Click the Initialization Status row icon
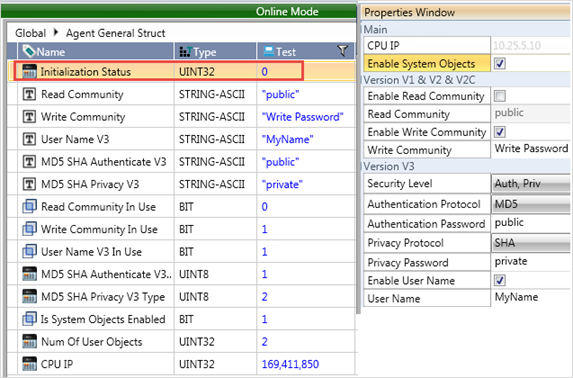Image resolution: width=573 pixels, height=378 pixels. click(29, 71)
